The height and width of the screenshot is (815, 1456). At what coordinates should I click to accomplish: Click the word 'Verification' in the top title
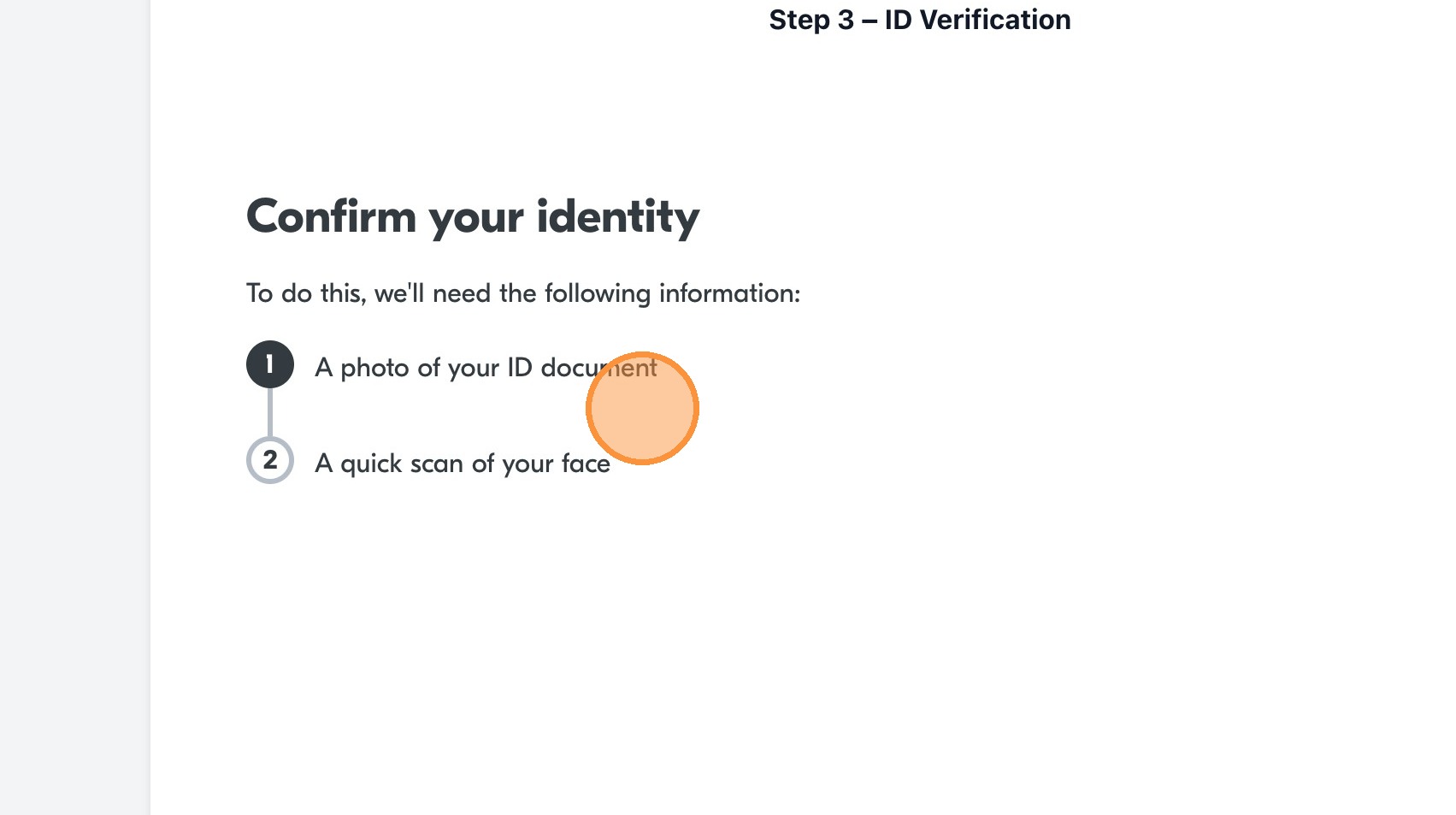coord(994,20)
